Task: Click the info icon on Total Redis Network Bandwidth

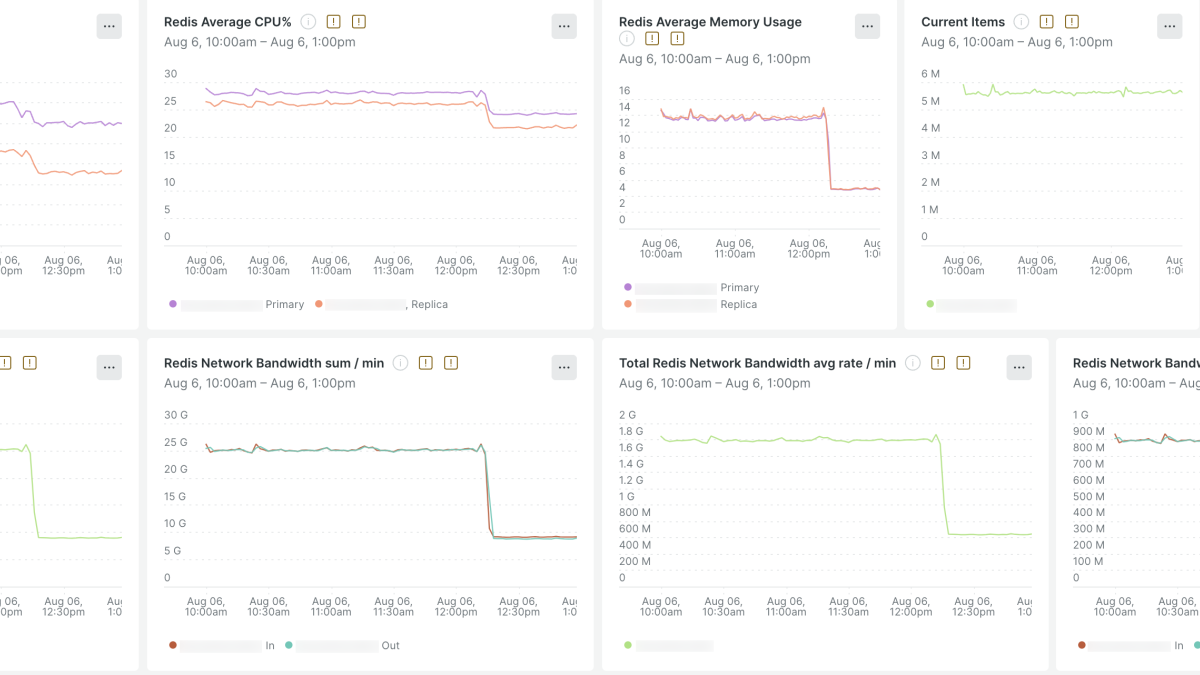Action: point(912,363)
